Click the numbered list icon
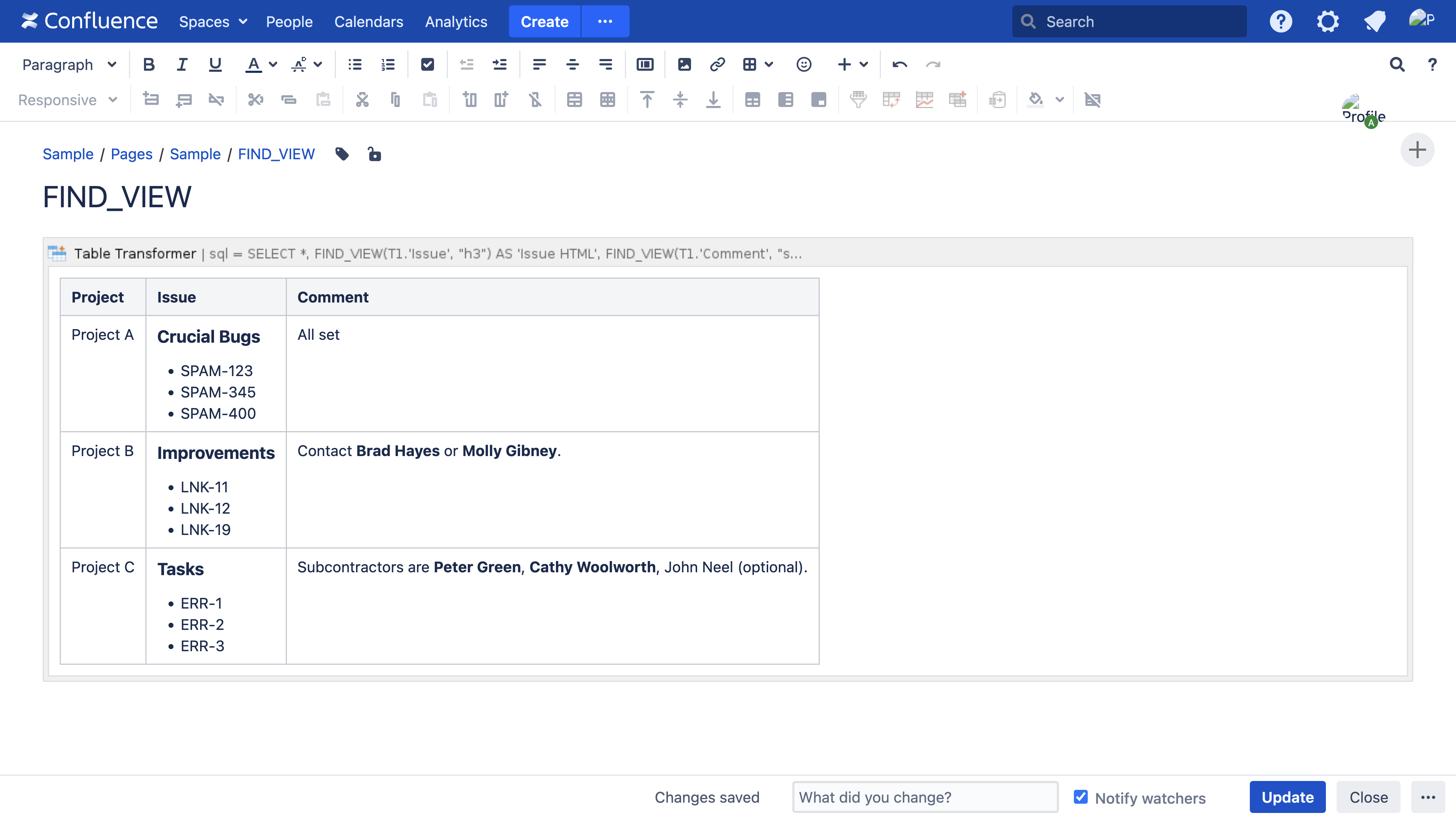The width and height of the screenshot is (1456, 819). (388, 64)
